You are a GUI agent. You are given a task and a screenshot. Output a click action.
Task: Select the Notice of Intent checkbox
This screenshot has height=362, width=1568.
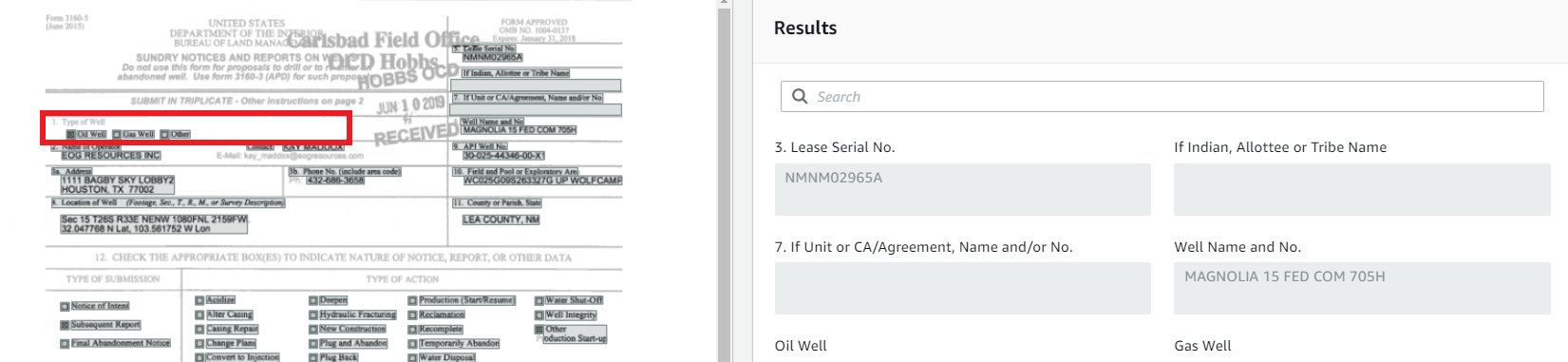[x=65, y=307]
